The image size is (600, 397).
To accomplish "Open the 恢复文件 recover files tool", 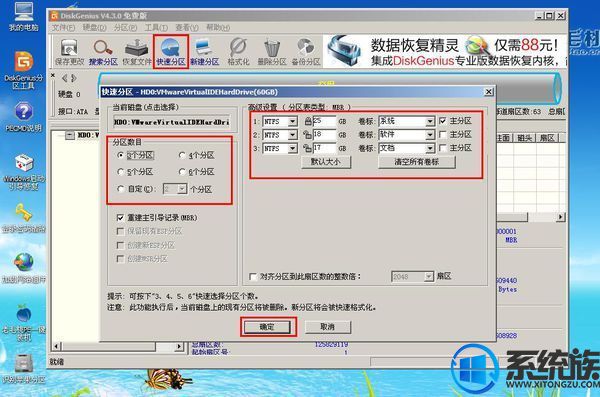I will tap(137, 52).
